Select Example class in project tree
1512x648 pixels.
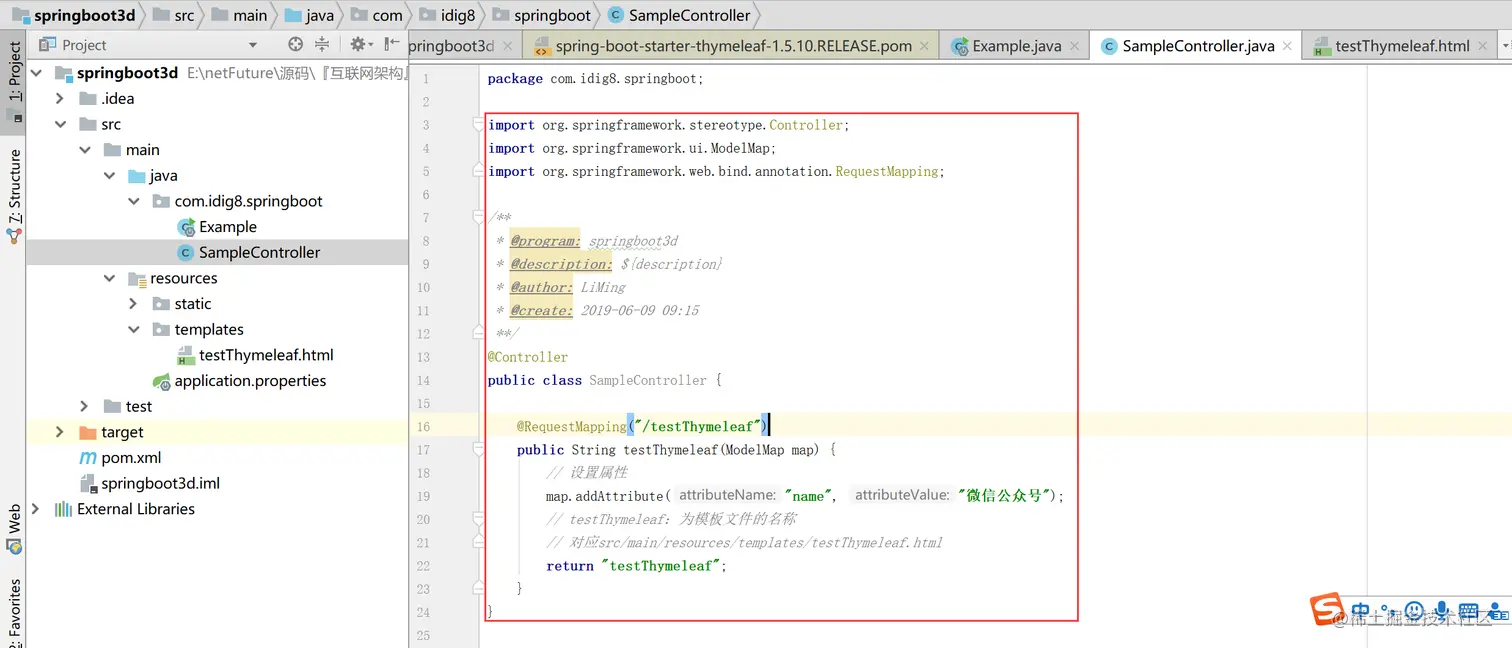[x=228, y=227]
